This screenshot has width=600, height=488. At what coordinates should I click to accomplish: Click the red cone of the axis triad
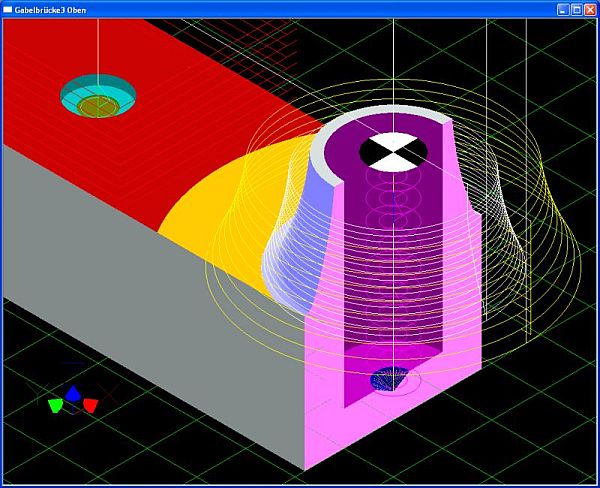click(x=90, y=405)
